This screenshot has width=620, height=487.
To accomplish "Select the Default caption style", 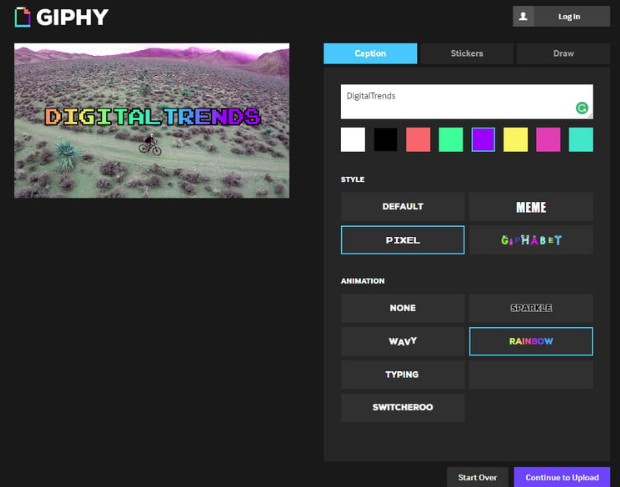I will [403, 206].
